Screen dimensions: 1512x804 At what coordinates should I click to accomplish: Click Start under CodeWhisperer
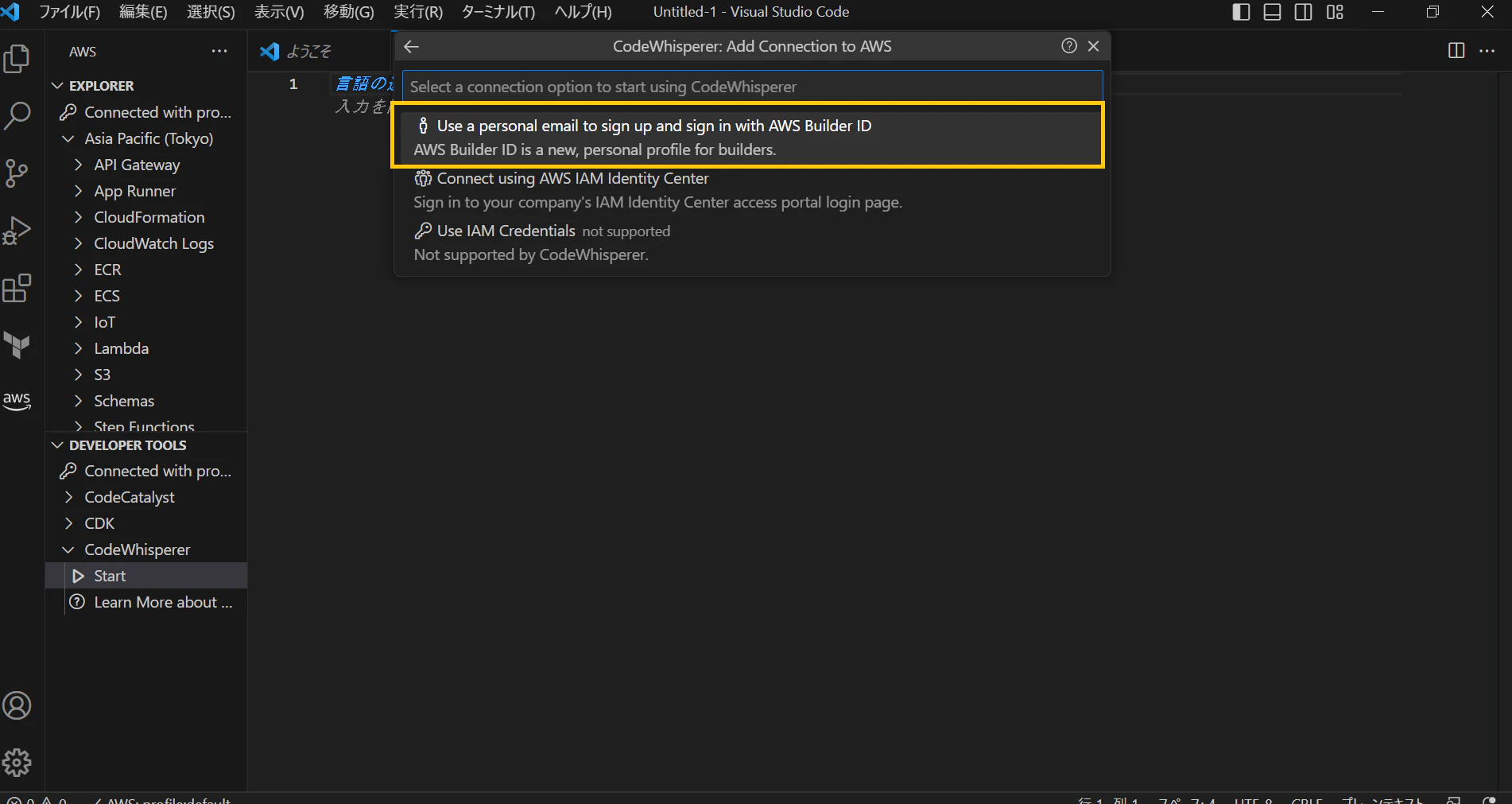pyautogui.click(x=110, y=576)
